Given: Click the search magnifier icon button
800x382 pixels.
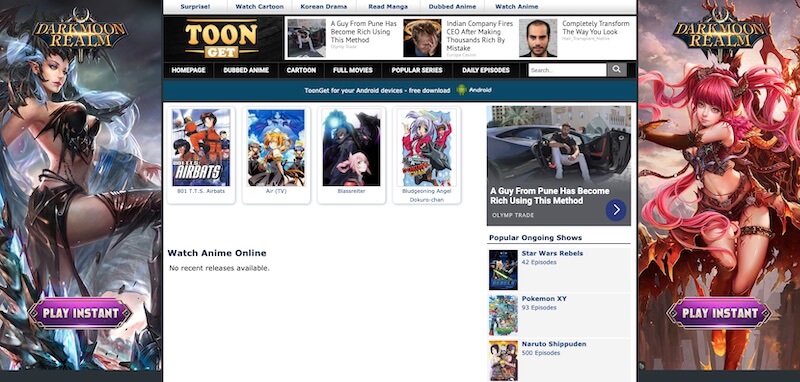Looking at the screenshot, I should point(616,70).
